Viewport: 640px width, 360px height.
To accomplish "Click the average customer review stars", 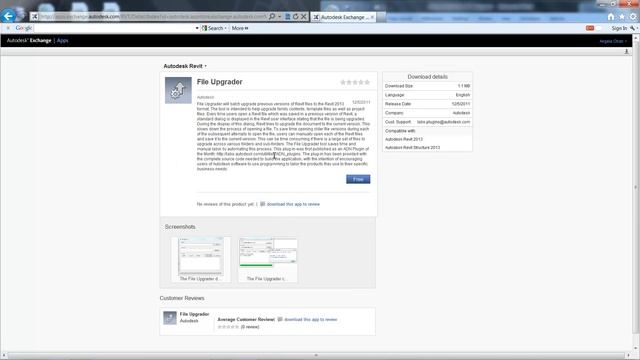I will (228, 327).
